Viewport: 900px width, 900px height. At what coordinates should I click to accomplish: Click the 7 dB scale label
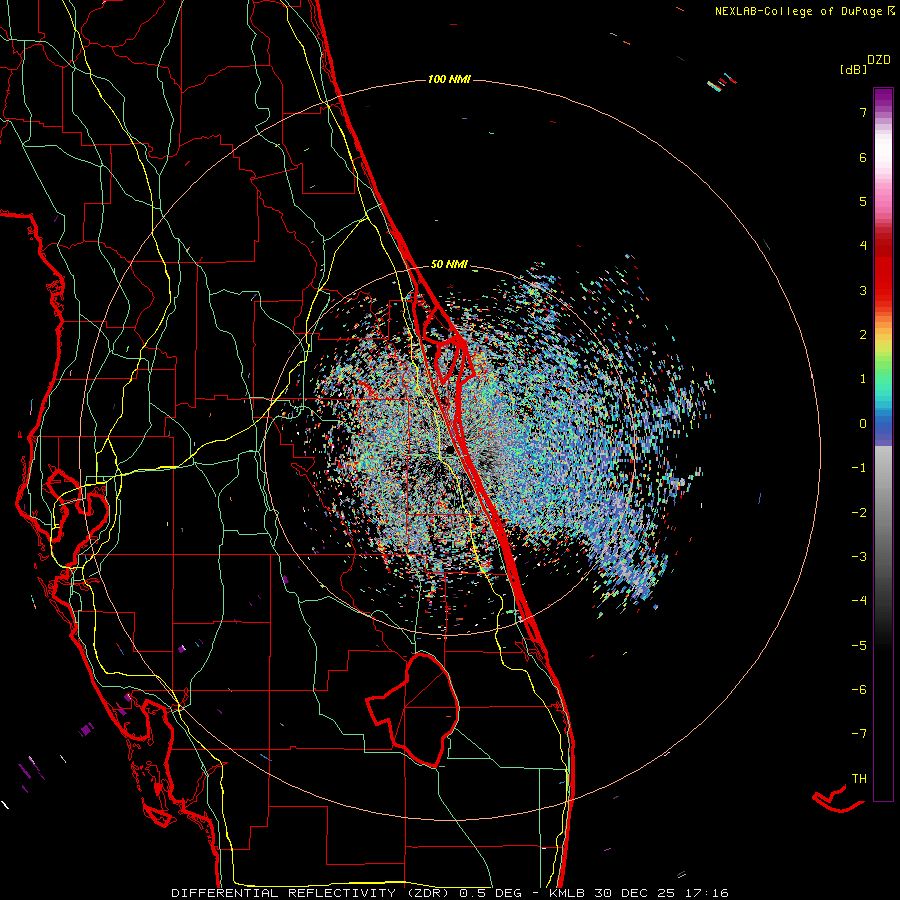(x=863, y=112)
